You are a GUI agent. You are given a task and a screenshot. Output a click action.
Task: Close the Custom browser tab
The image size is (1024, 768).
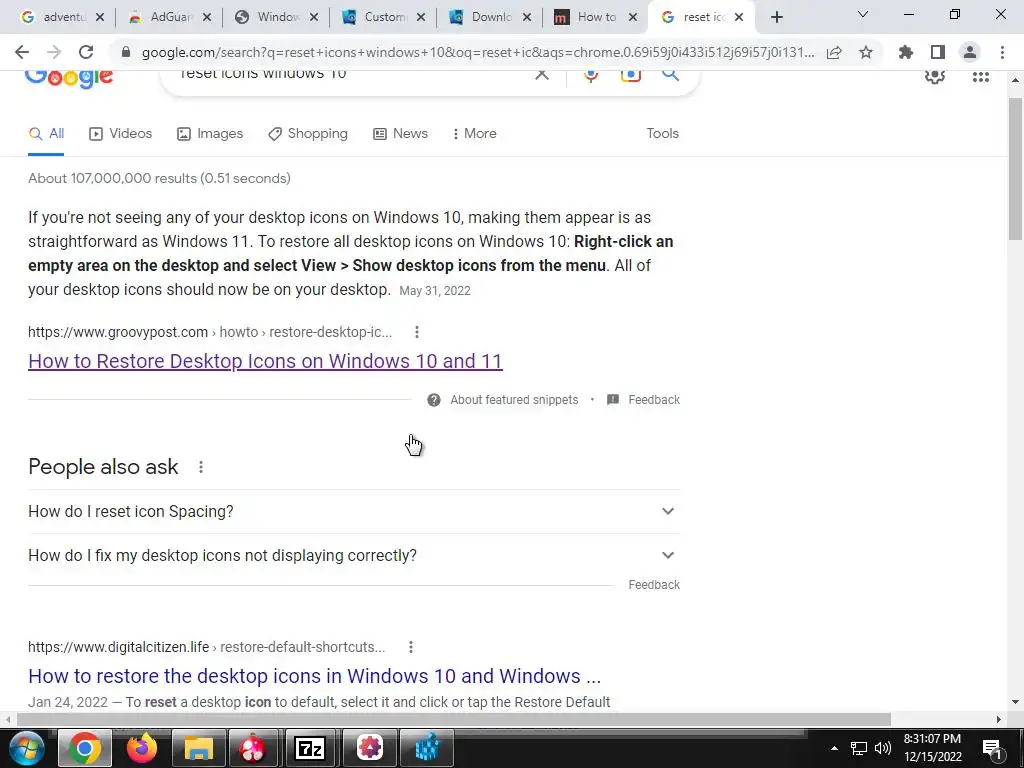point(421,18)
